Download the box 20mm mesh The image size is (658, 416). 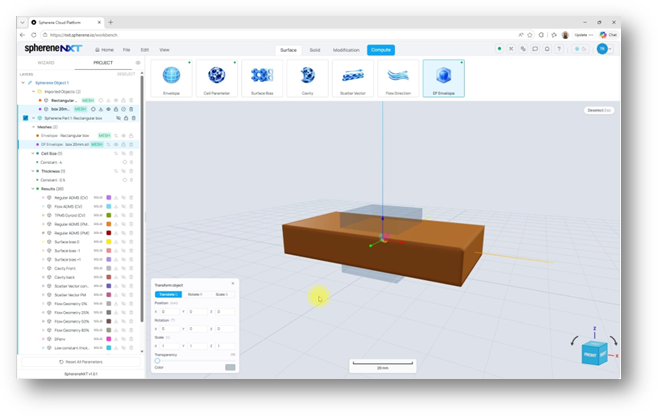pyautogui.click(x=101, y=109)
